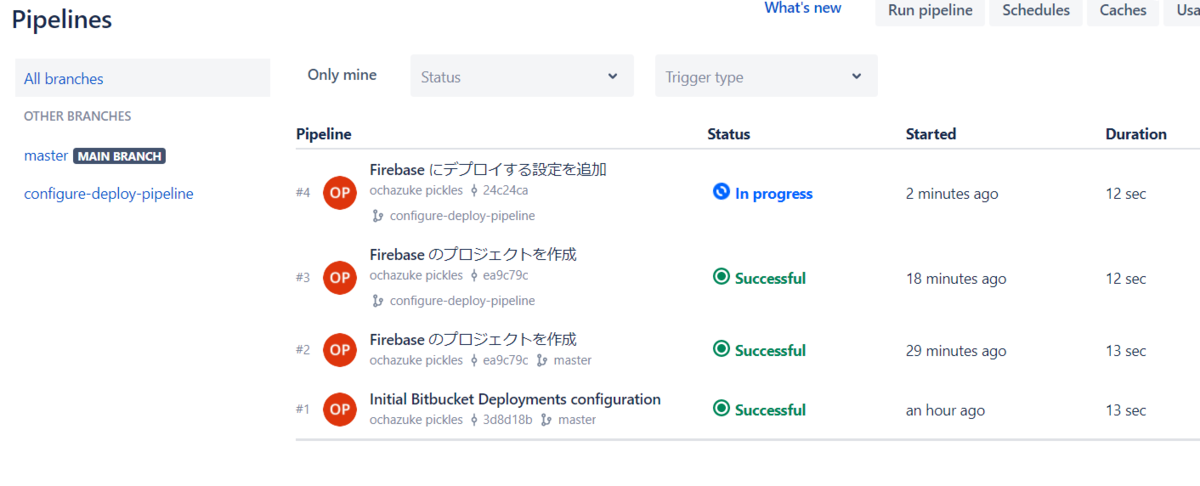Click the In progress status icon
Viewport: 1200px width, 486px height.
721,192
